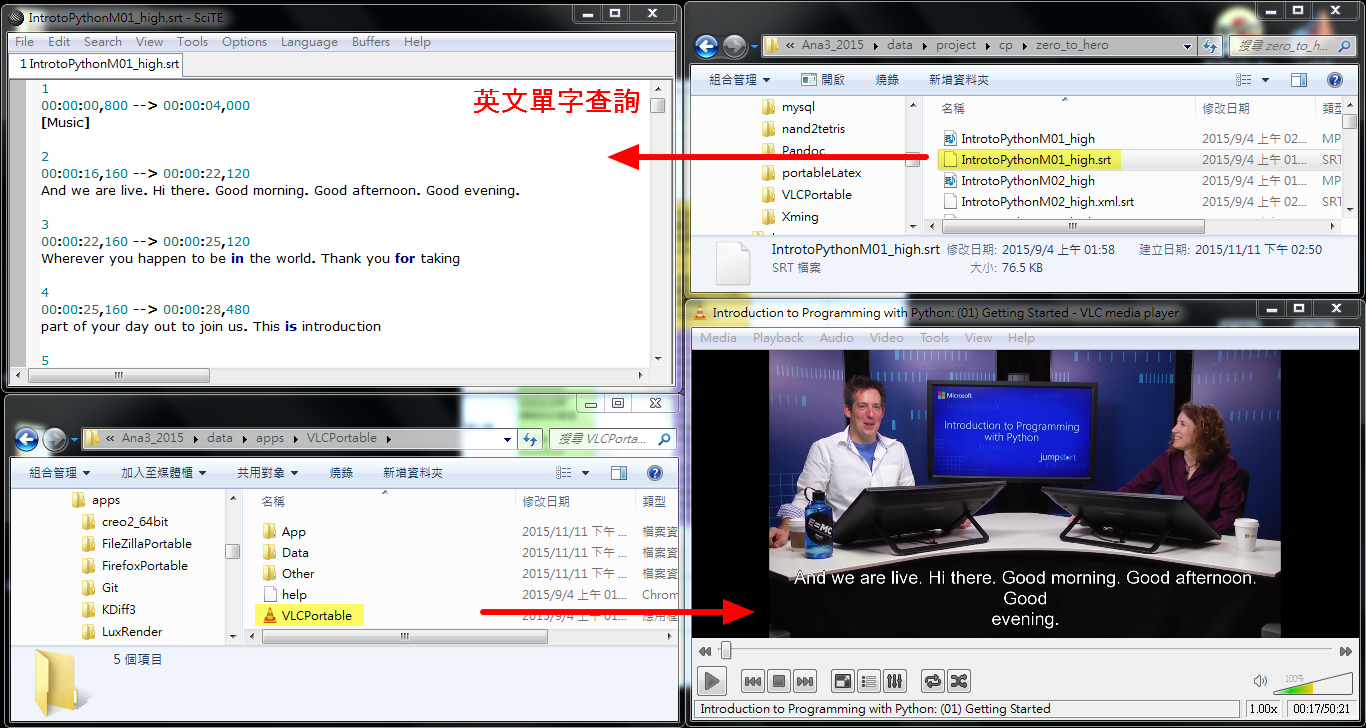The width and height of the screenshot is (1366, 728).
Task: Select IntrotoPythonM02_high.xml.srt file
Action: click(1037, 202)
